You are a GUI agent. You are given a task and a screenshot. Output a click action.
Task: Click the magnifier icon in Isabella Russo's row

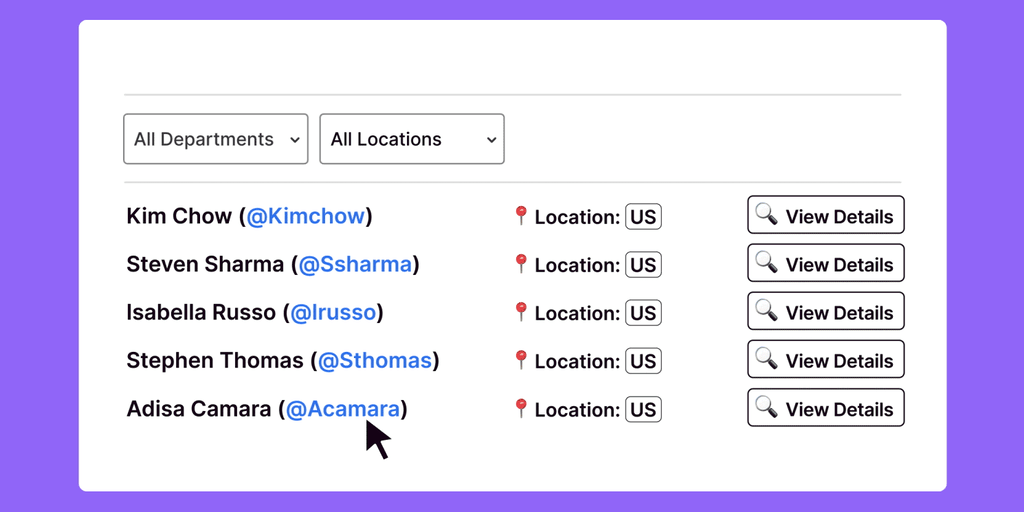(766, 311)
